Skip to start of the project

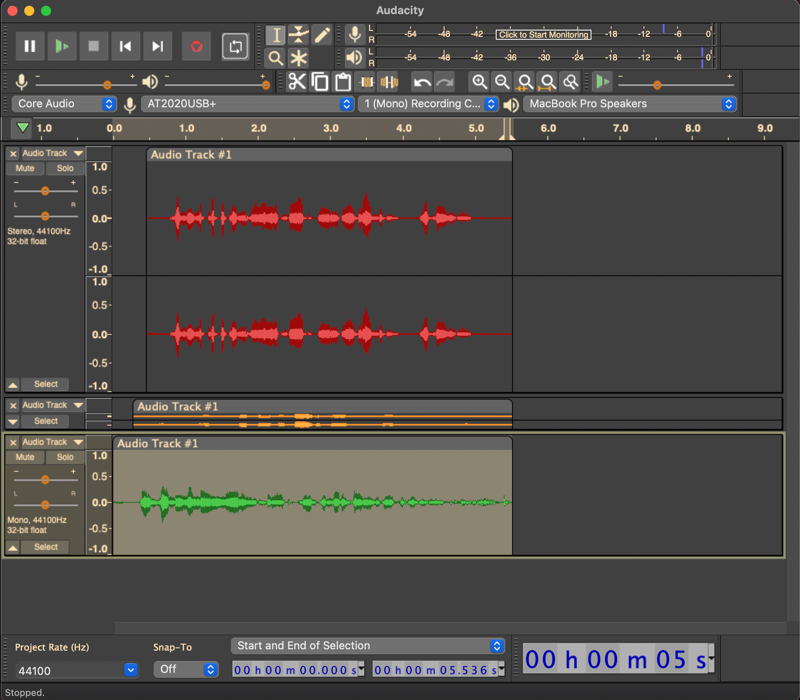point(126,46)
